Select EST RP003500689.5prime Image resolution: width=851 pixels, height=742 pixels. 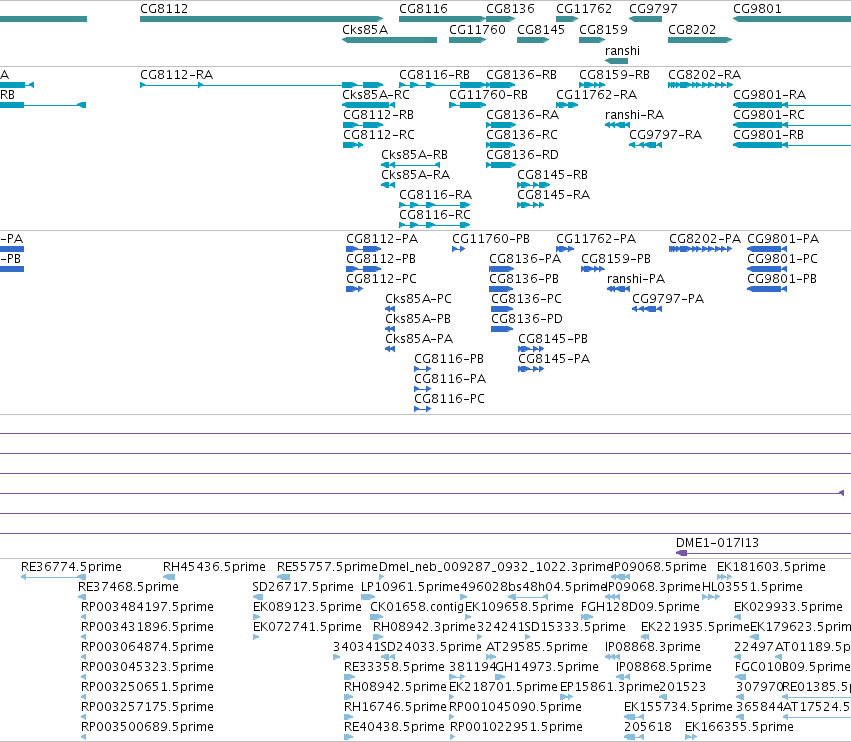[x=83, y=737]
